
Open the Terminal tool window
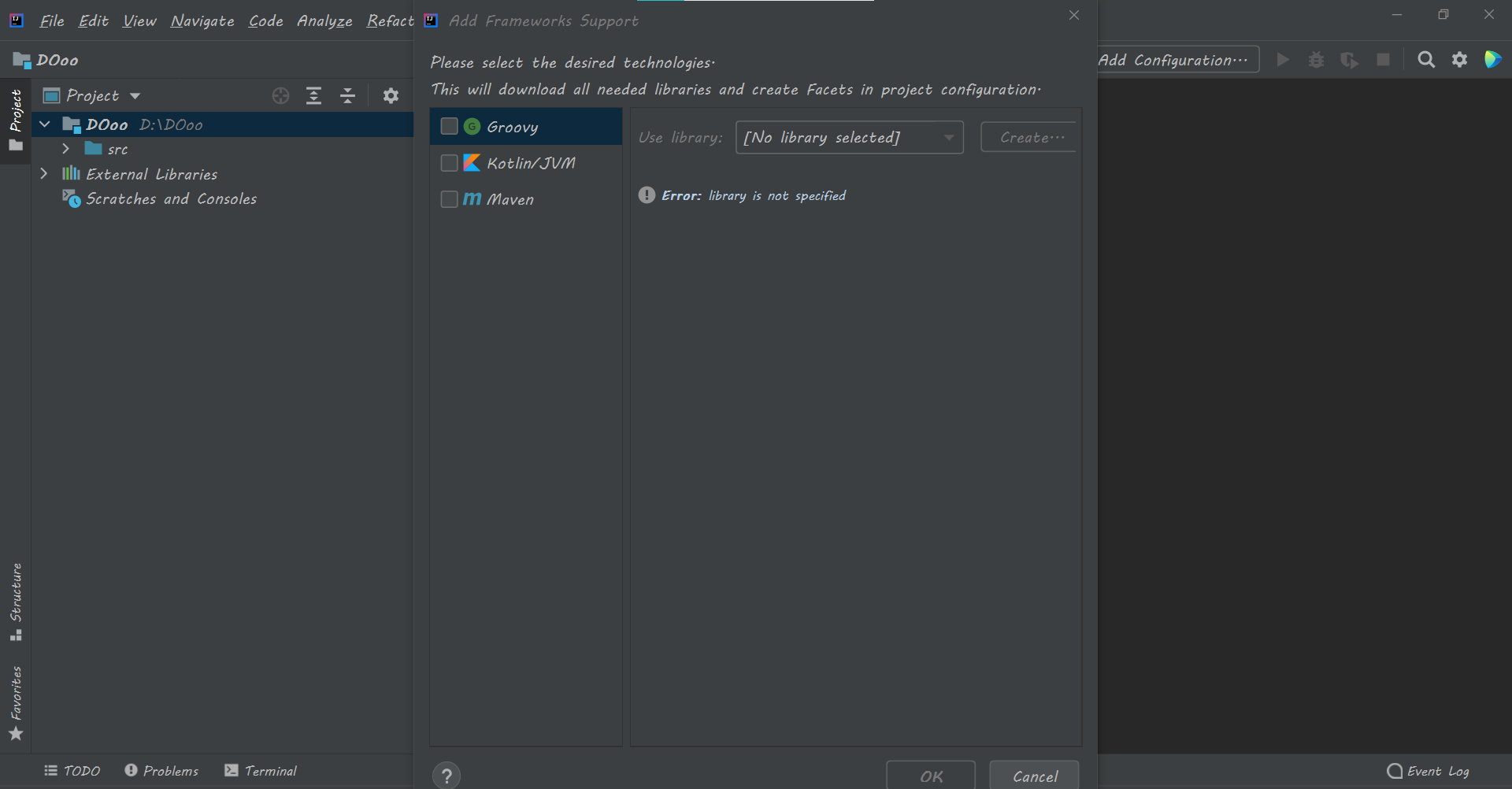coord(261,771)
